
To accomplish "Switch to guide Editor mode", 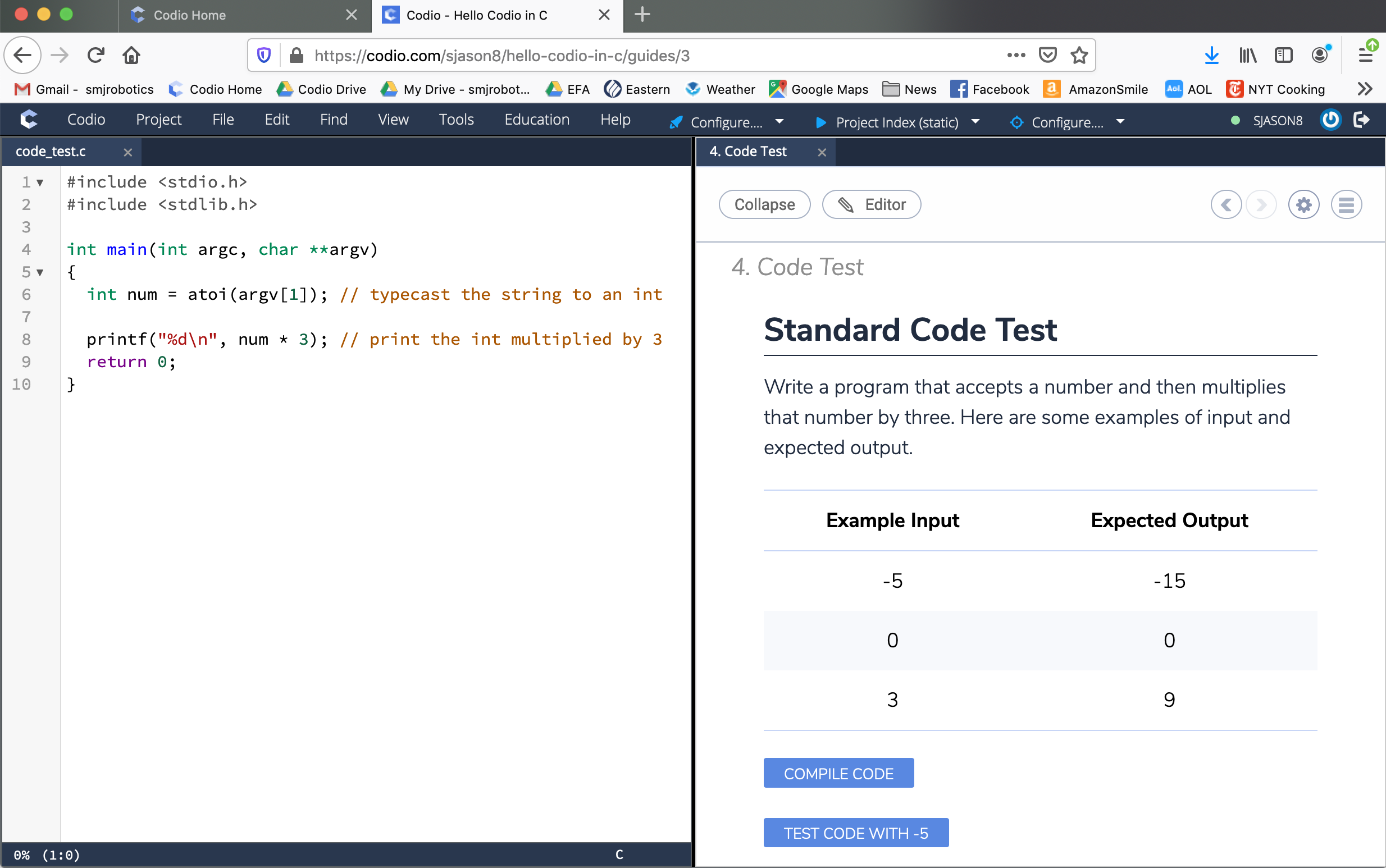I will pos(871,205).
